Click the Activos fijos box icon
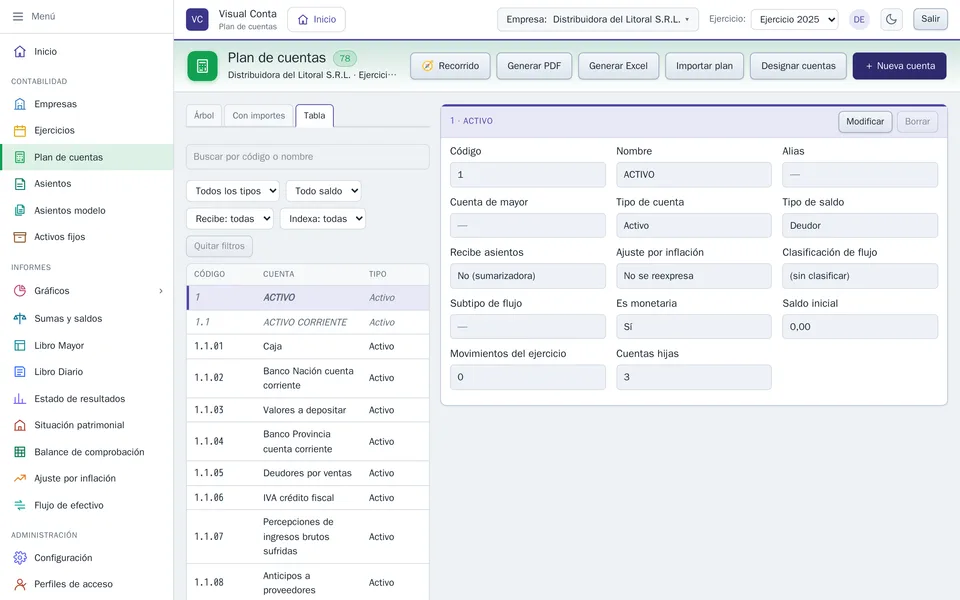Viewport: 960px width, 600px height. [x=20, y=237]
